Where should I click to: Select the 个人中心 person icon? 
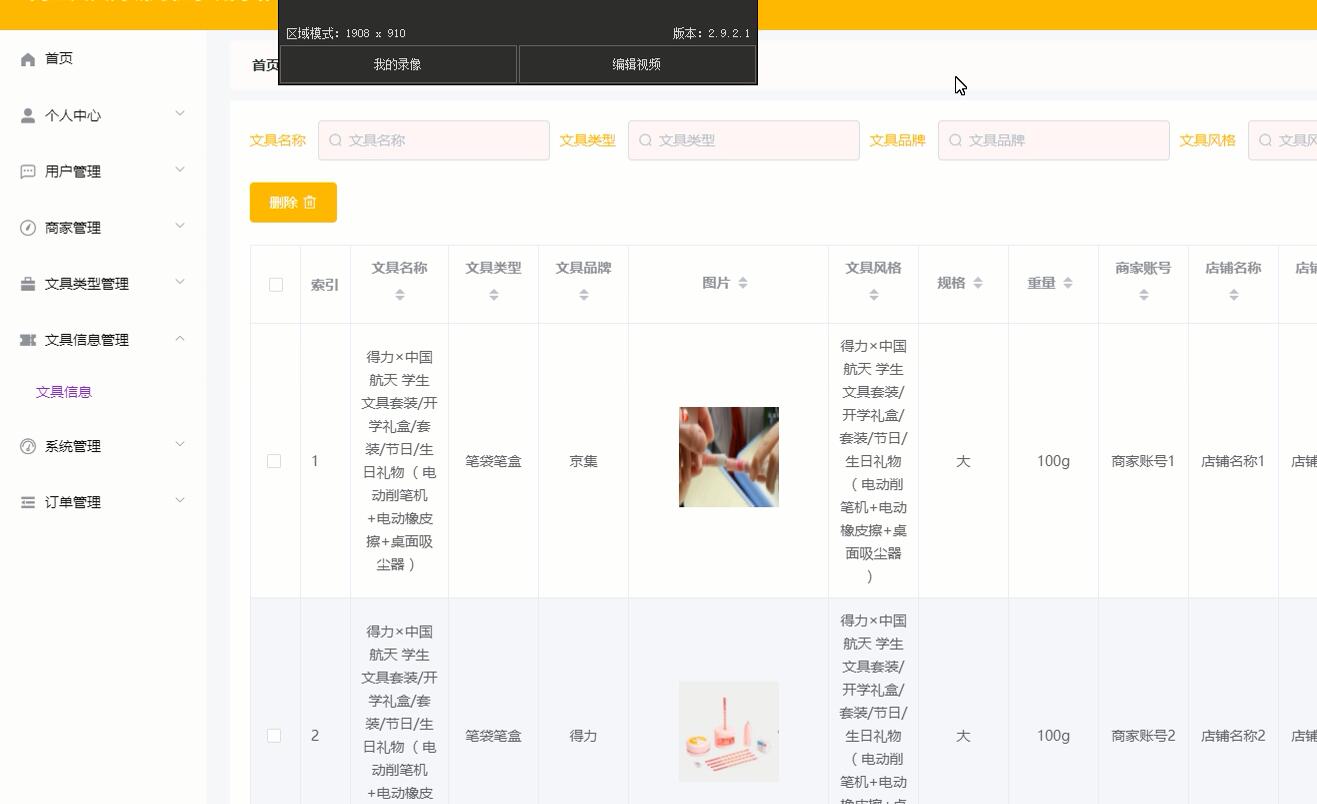(x=27, y=115)
